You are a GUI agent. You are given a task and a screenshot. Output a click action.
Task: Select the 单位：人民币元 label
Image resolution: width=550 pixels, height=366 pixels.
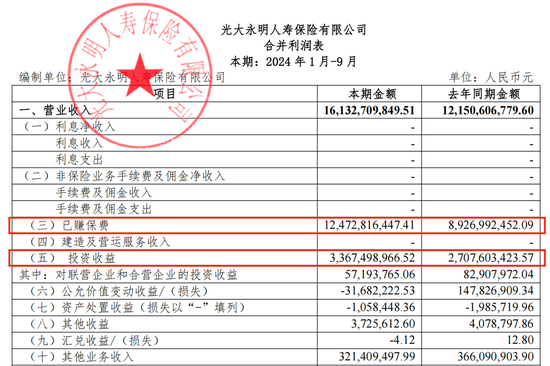pyautogui.click(x=491, y=77)
